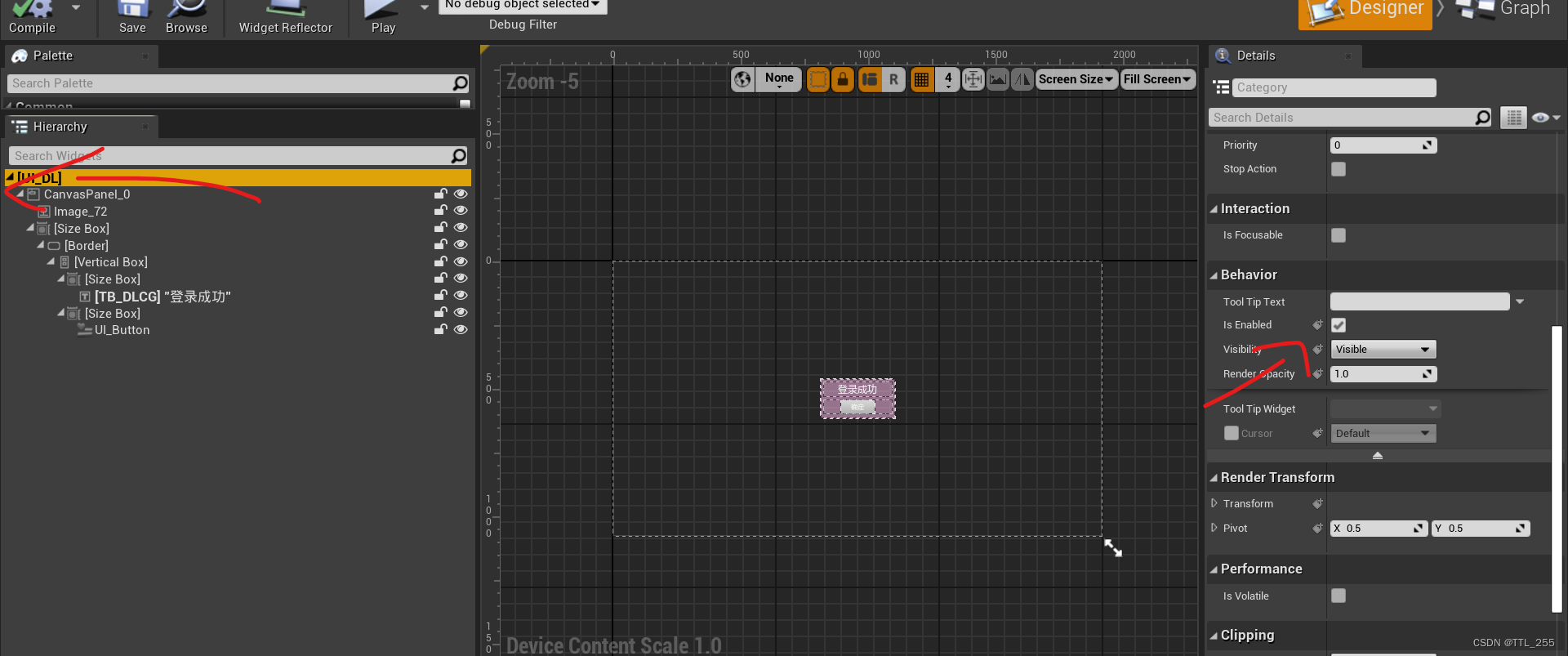Image resolution: width=1568 pixels, height=656 pixels.
Task: Hide CanvasPanel_0 using its eye icon
Action: 461,194
